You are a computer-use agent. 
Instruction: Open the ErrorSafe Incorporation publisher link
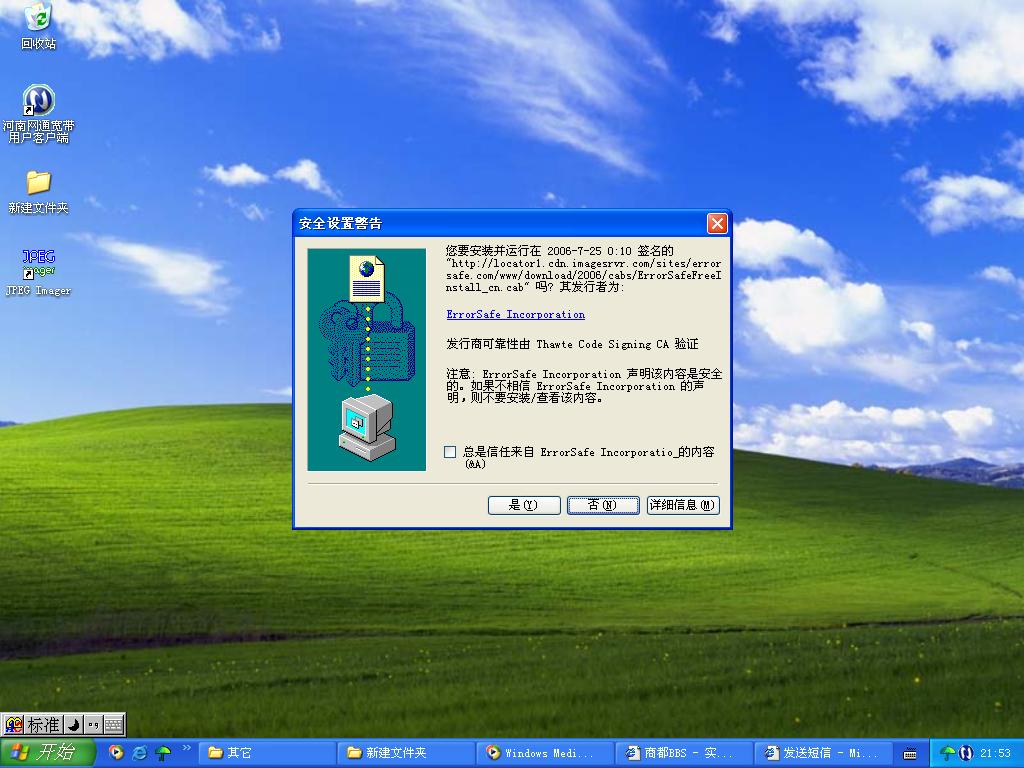pyautogui.click(x=515, y=314)
